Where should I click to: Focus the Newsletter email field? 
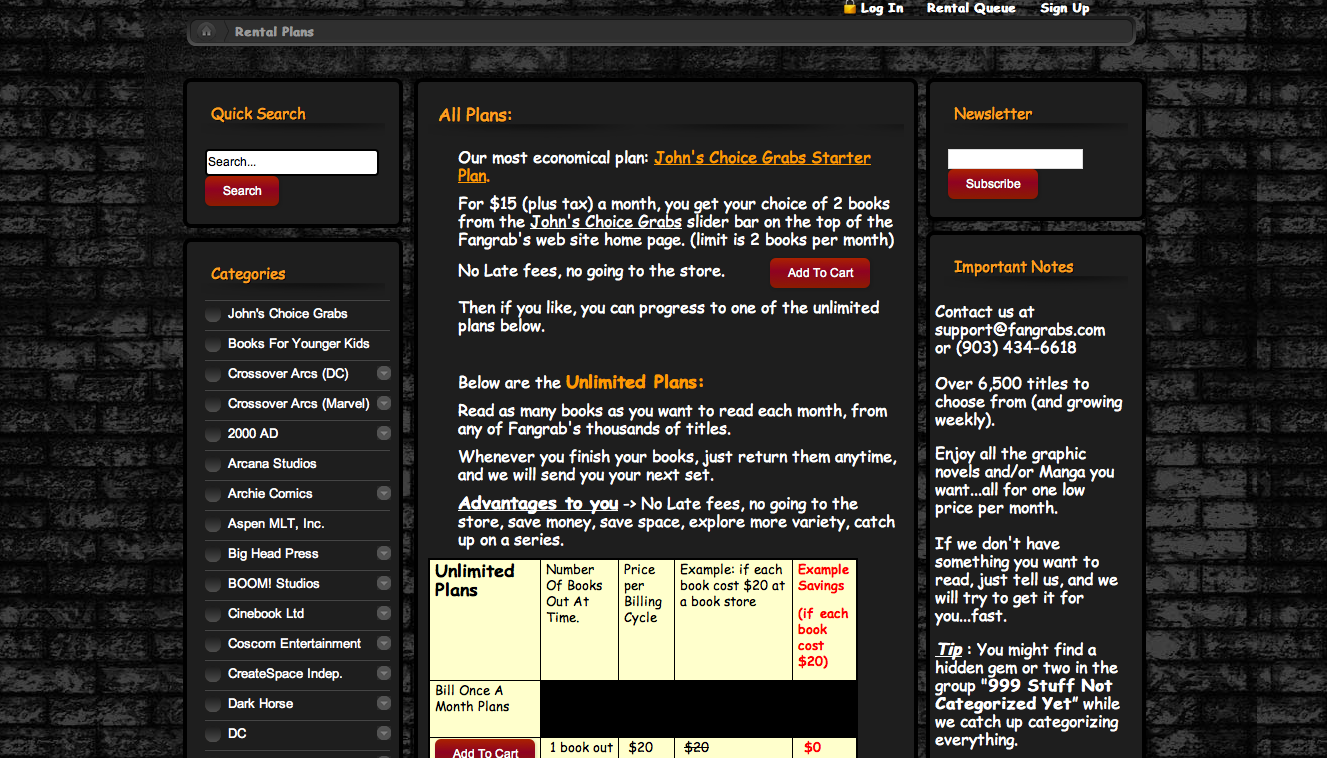click(x=1015, y=159)
